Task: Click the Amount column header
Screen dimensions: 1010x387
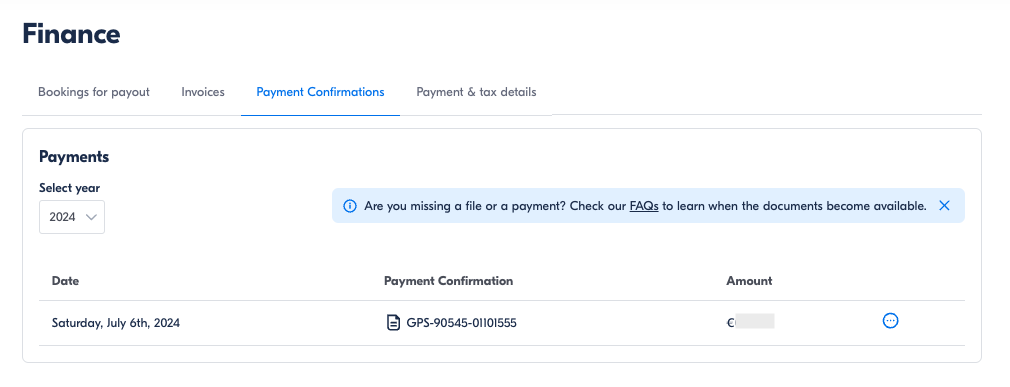Action: tap(749, 281)
